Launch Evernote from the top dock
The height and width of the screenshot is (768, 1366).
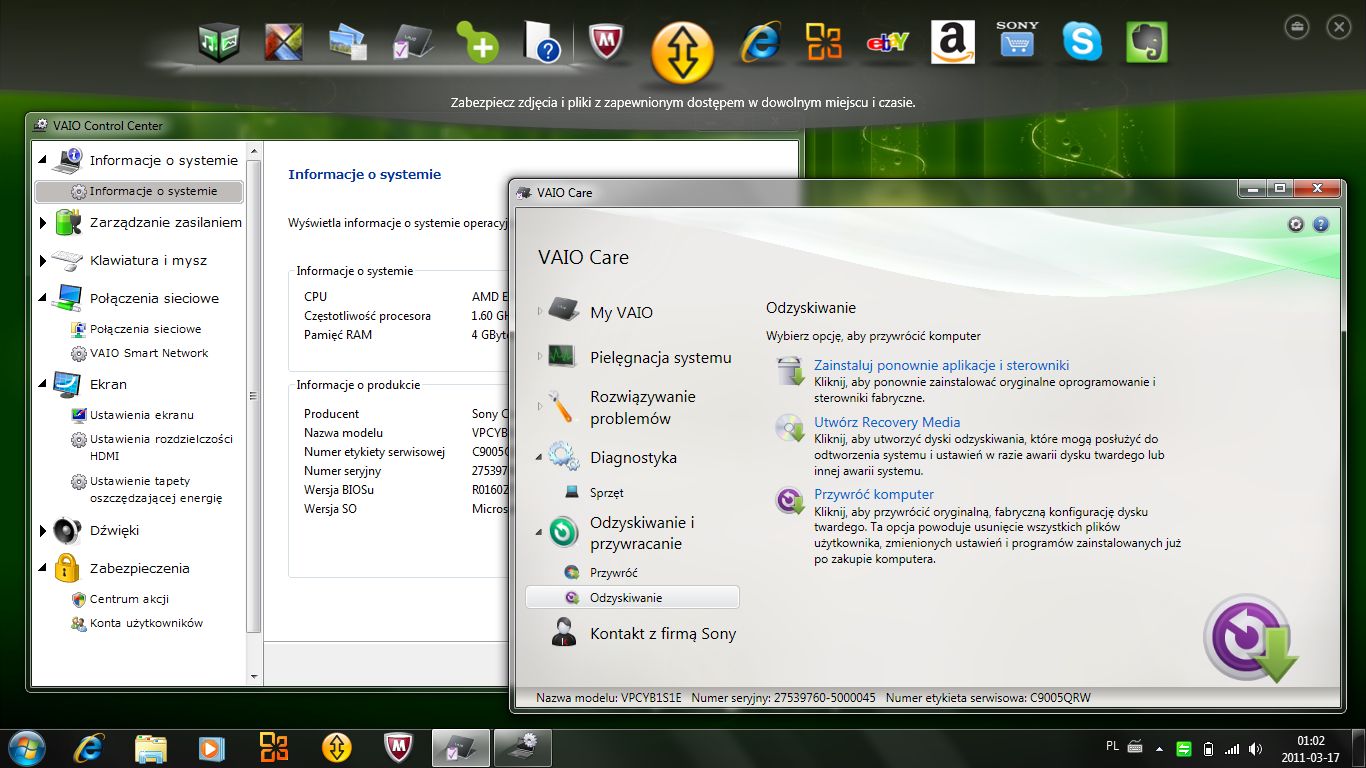pos(1147,42)
